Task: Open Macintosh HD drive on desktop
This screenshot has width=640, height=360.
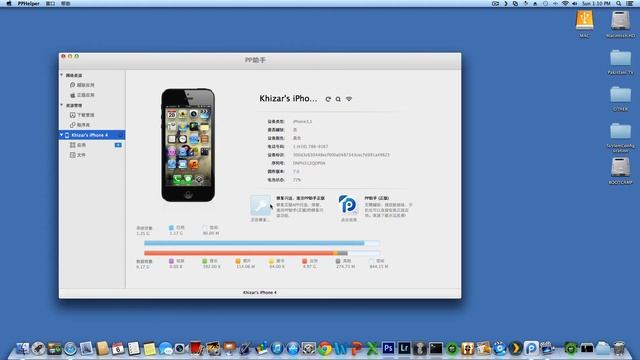Action: [620, 24]
